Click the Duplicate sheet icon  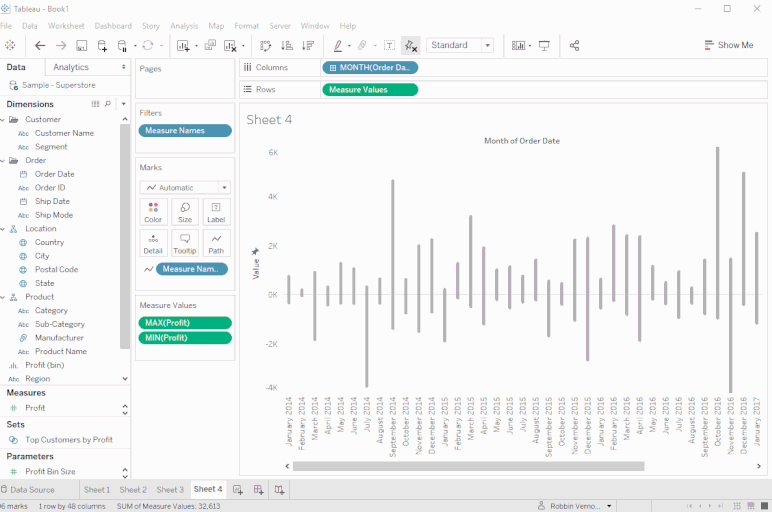coord(210,45)
